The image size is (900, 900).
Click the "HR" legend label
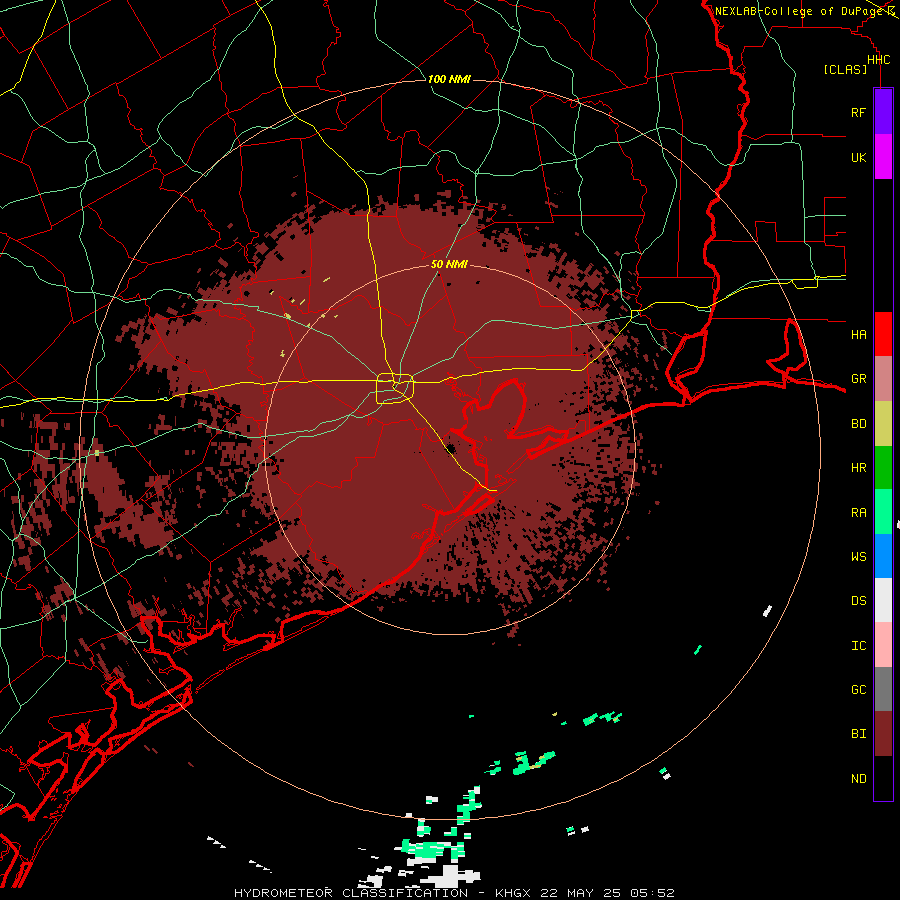858,468
